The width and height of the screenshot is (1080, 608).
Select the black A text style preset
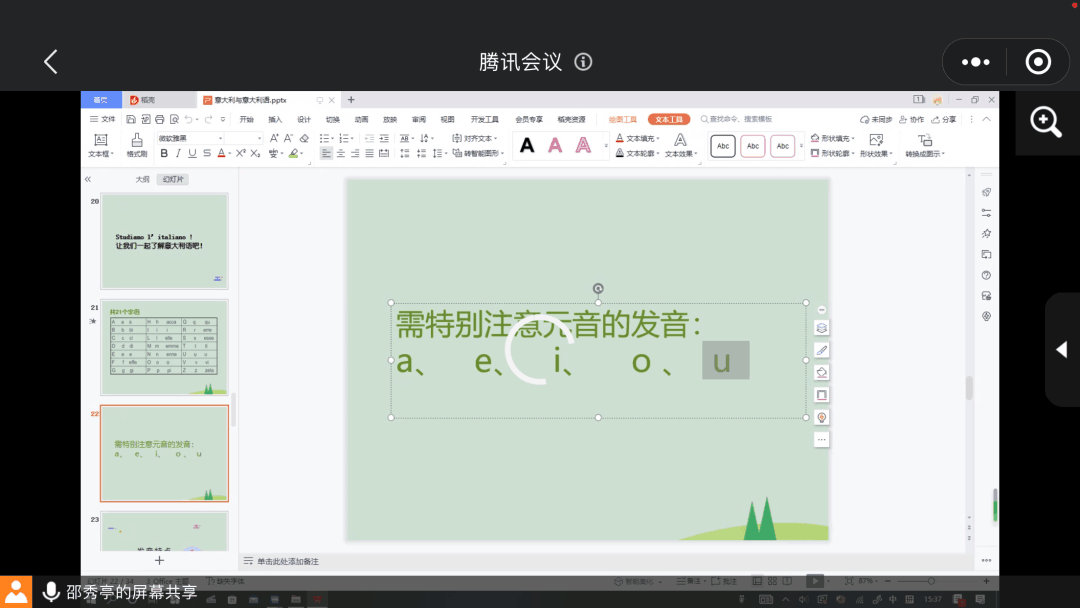pos(527,146)
